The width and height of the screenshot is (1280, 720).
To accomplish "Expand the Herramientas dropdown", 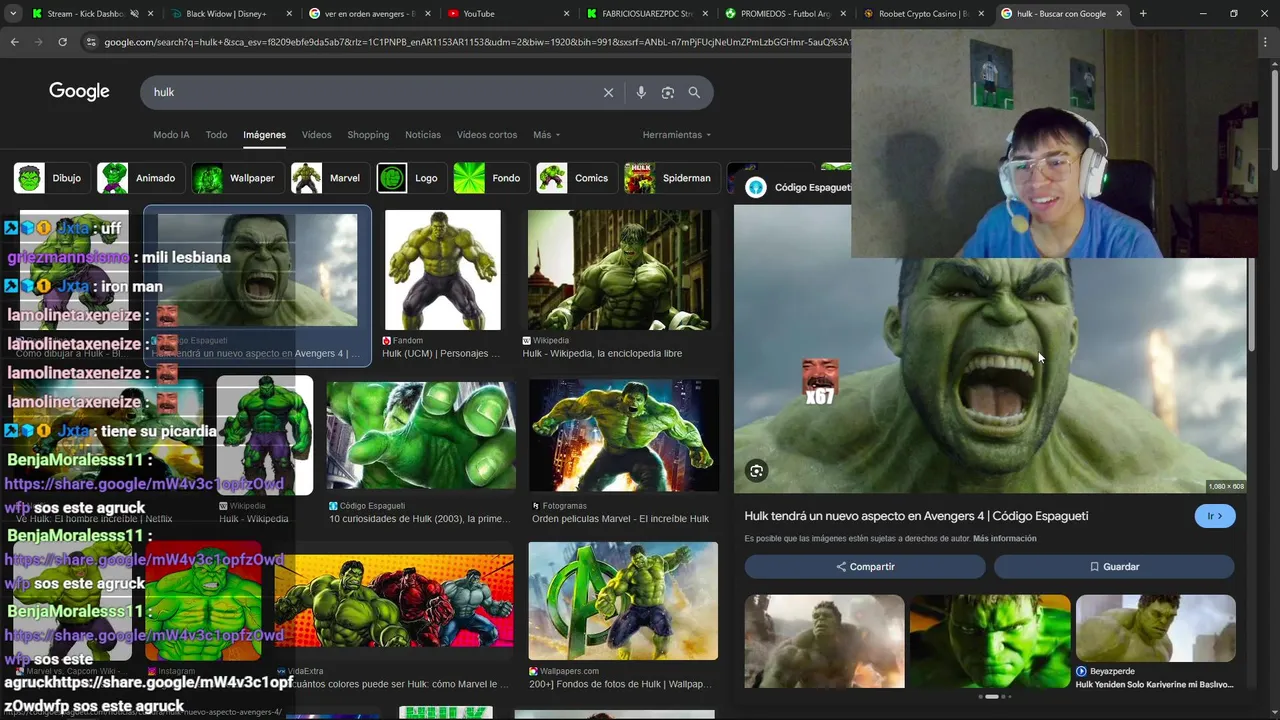I will tap(677, 135).
